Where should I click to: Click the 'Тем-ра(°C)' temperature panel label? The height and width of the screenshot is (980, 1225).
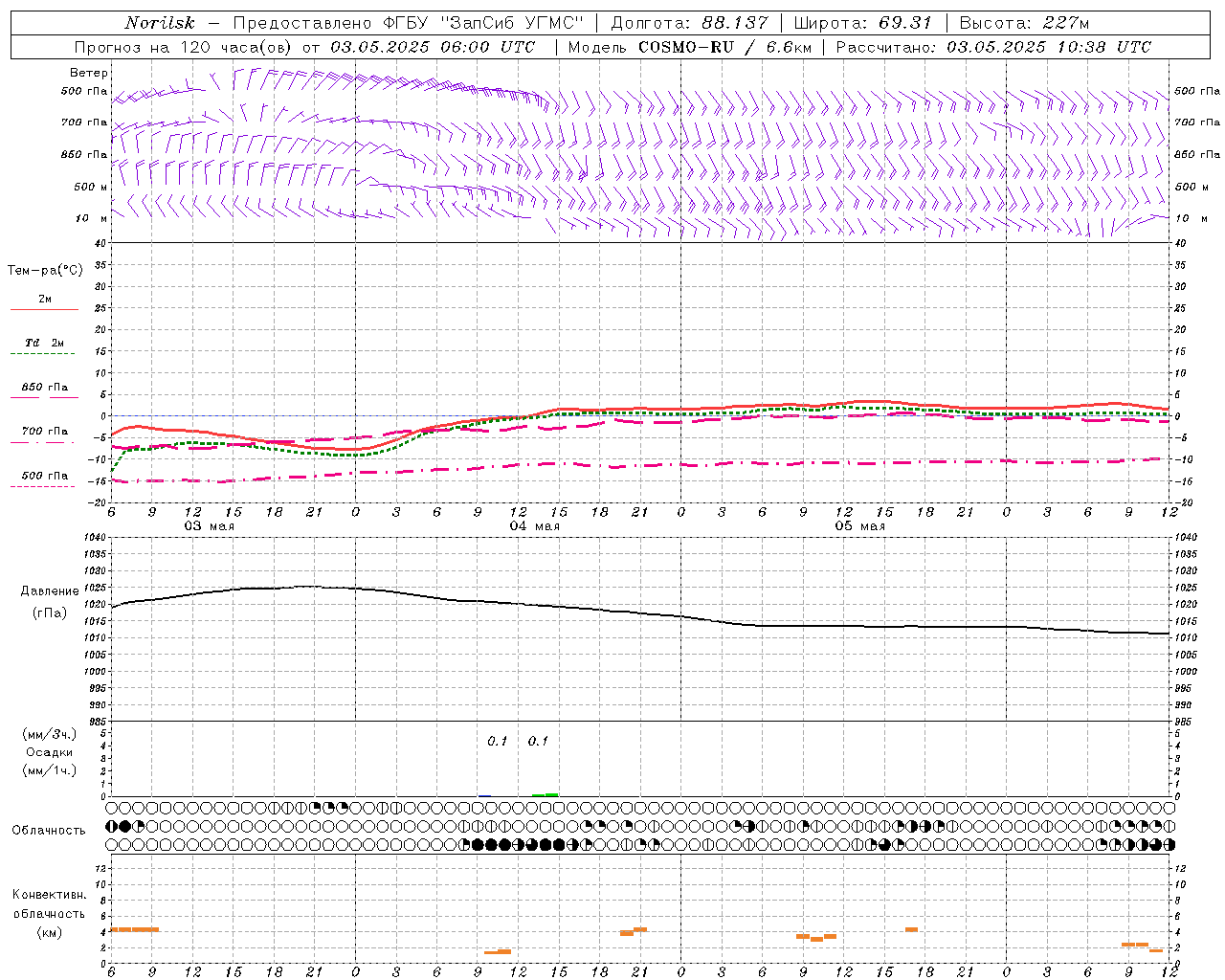[45, 271]
